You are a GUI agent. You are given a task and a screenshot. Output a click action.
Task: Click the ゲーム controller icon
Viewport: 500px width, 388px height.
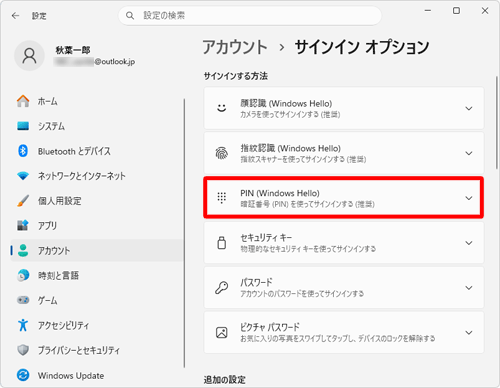tap(23, 300)
